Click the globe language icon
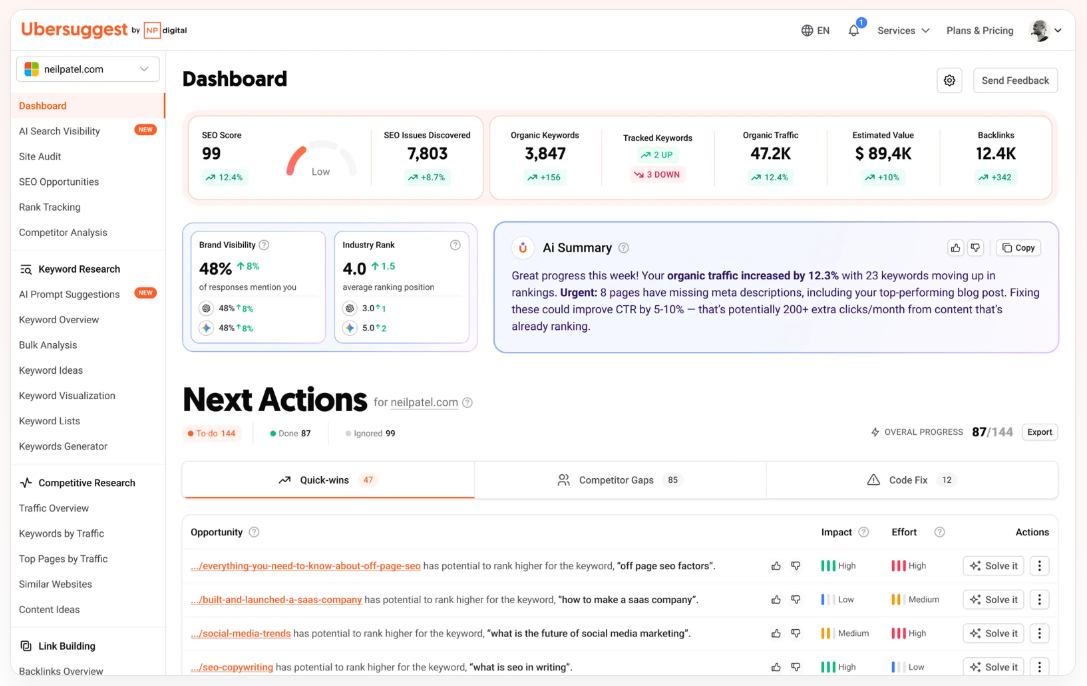This screenshot has height=686, width=1087. [807, 30]
